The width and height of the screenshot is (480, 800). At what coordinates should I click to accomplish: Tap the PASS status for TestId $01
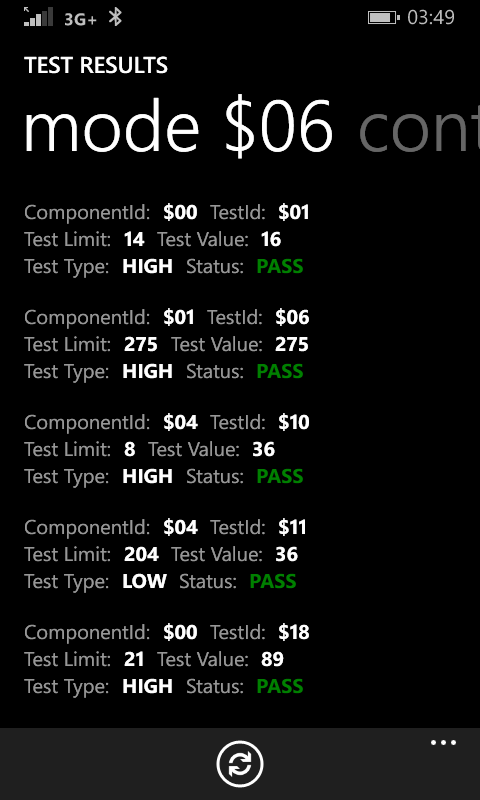(280, 266)
